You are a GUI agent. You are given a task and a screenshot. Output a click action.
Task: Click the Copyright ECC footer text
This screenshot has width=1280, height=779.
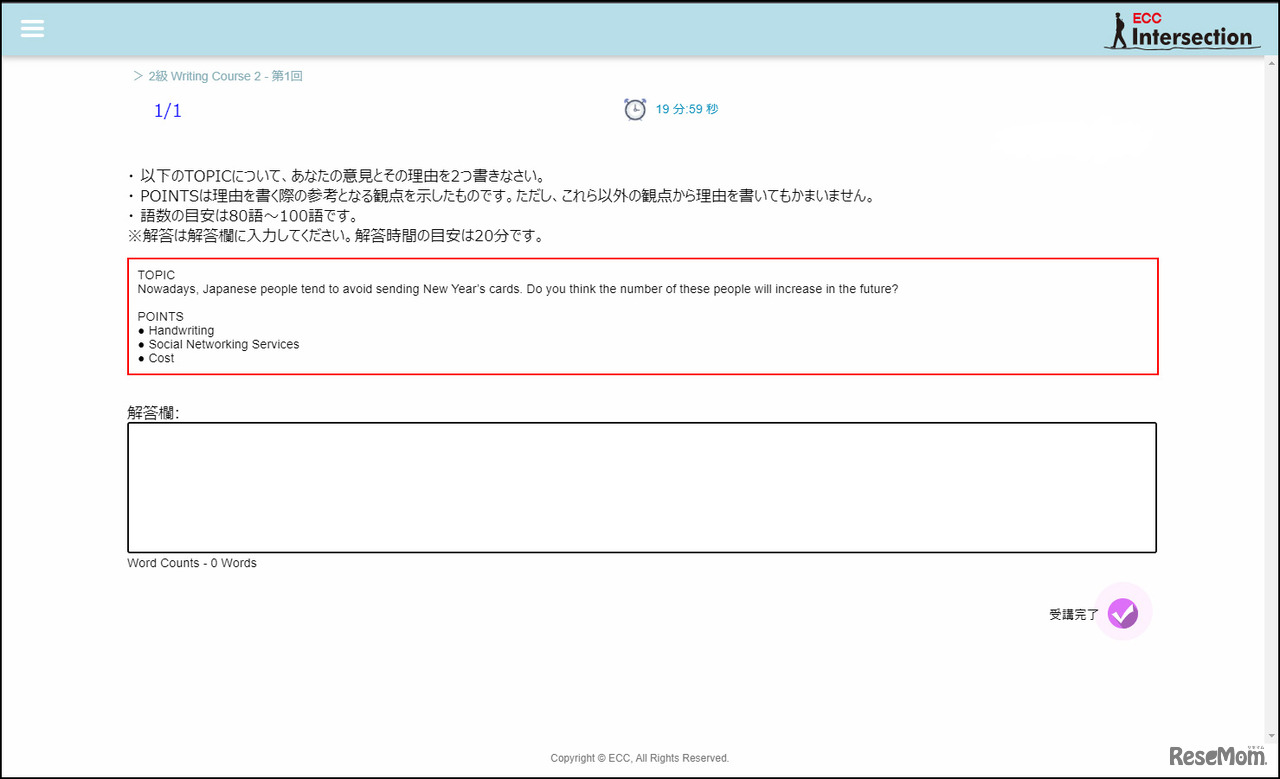tap(639, 757)
